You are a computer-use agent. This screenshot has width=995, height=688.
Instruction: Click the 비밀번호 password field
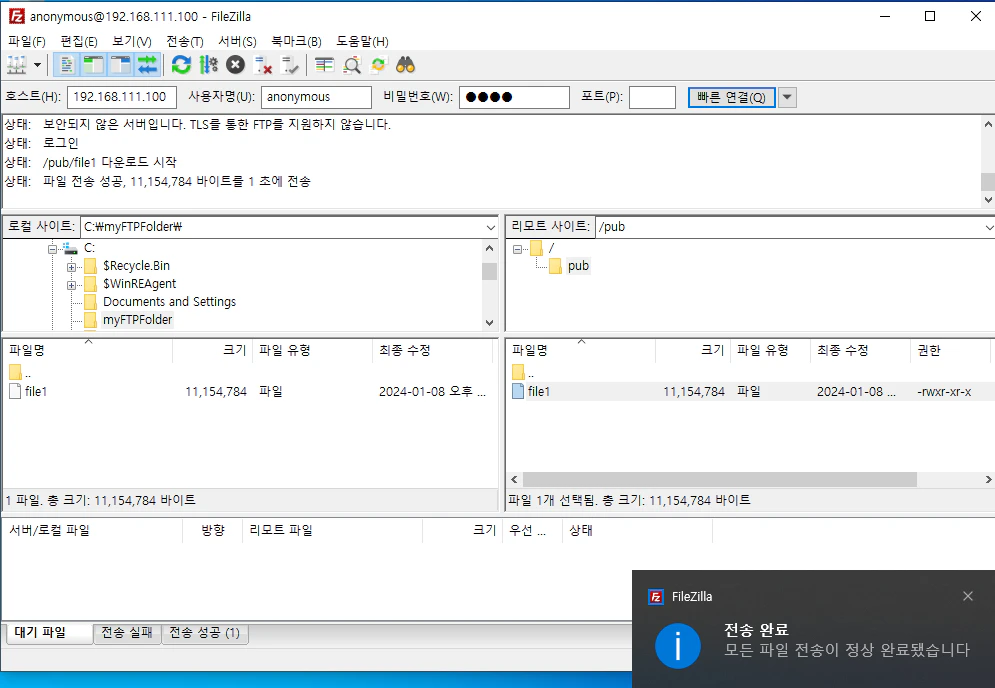click(x=514, y=97)
